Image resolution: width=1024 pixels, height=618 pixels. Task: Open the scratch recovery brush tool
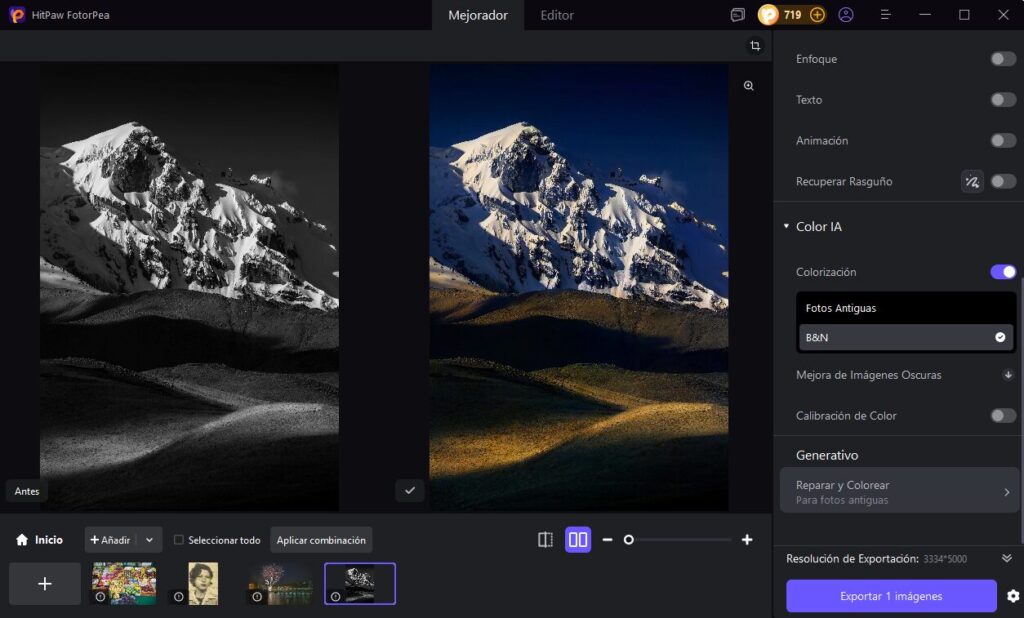[x=971, y=182]
